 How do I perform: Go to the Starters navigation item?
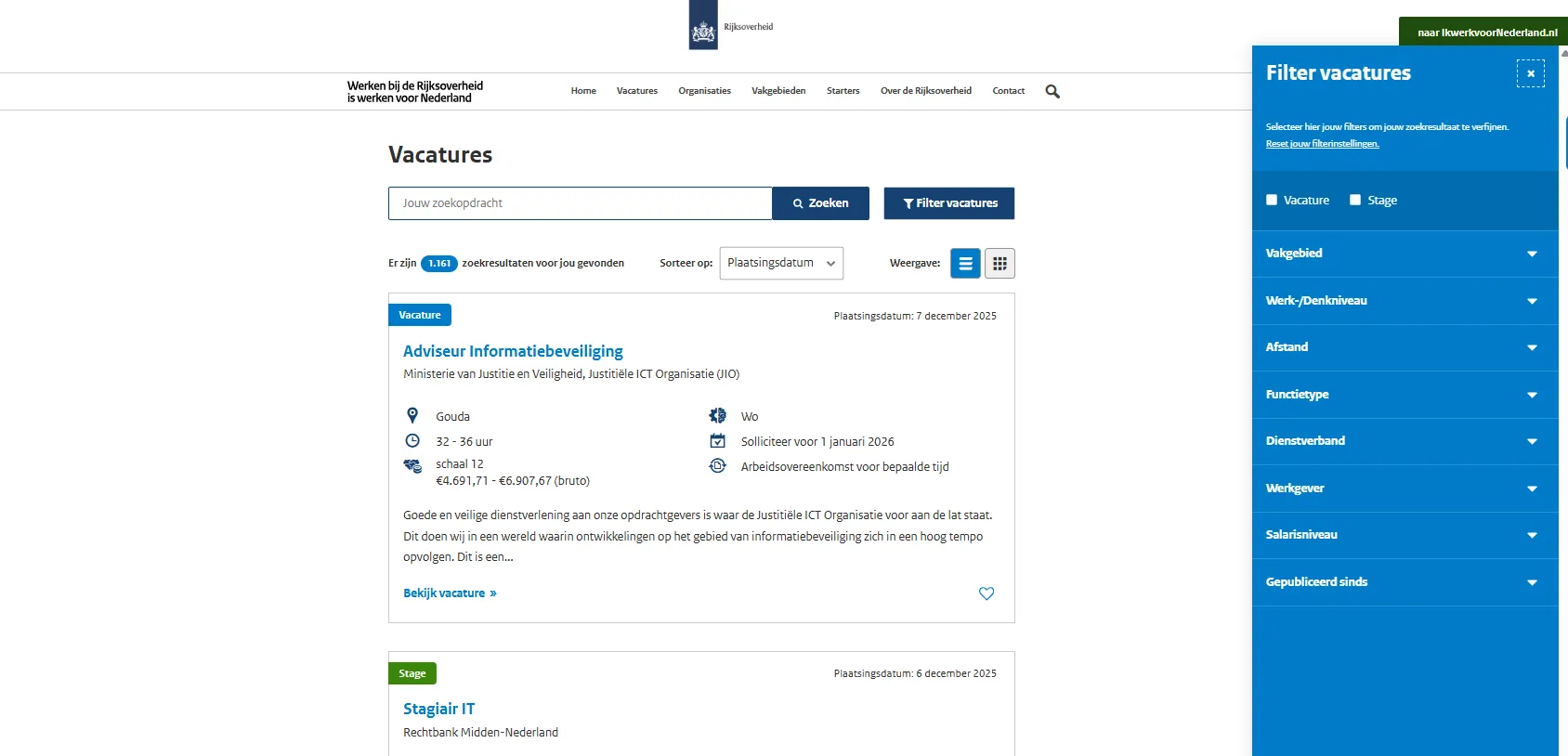tap(843, 91)
